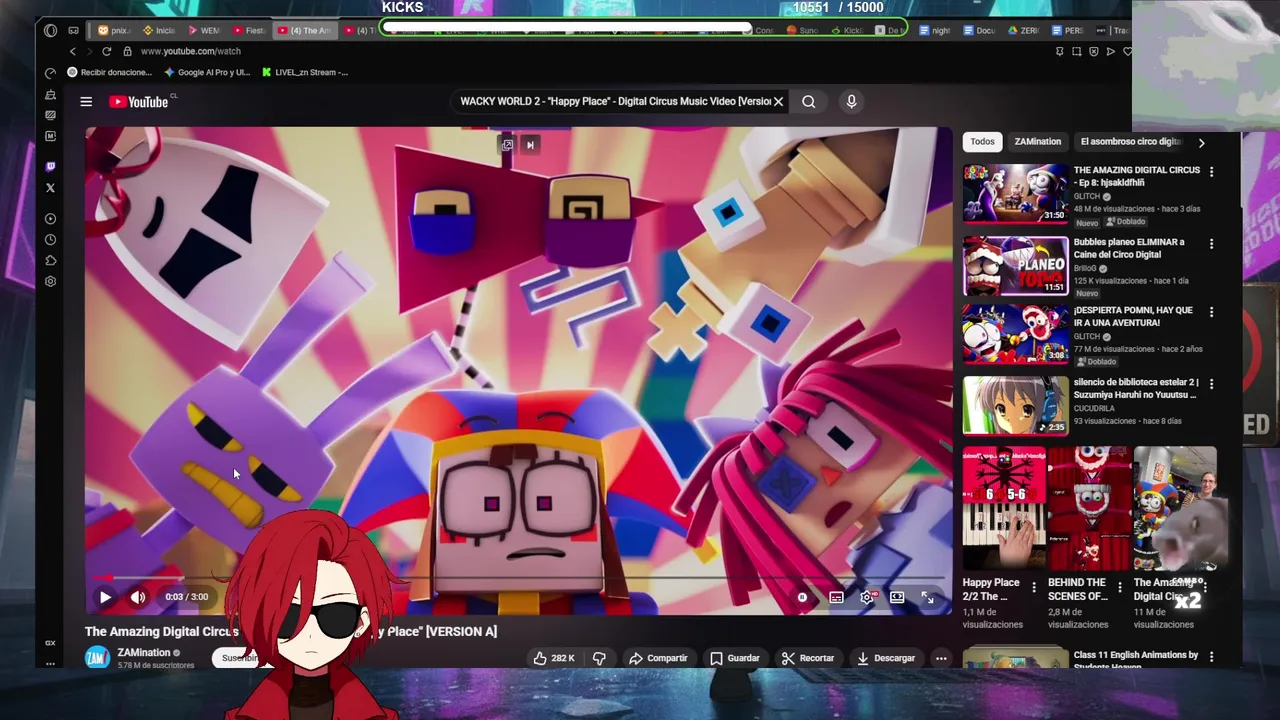Open Recibir donaciones bookmark
The image size is (1280, 720).
[x=109, y=72]
